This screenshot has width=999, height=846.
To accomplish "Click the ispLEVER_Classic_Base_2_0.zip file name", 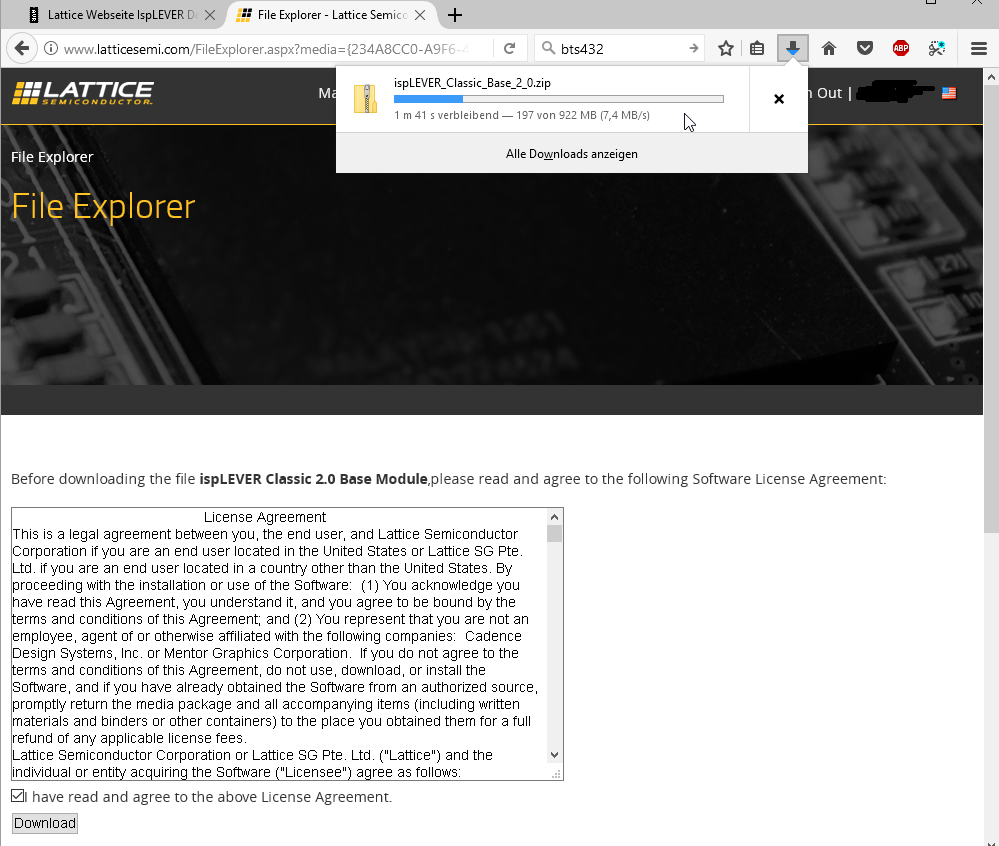I will pos(472,83).
